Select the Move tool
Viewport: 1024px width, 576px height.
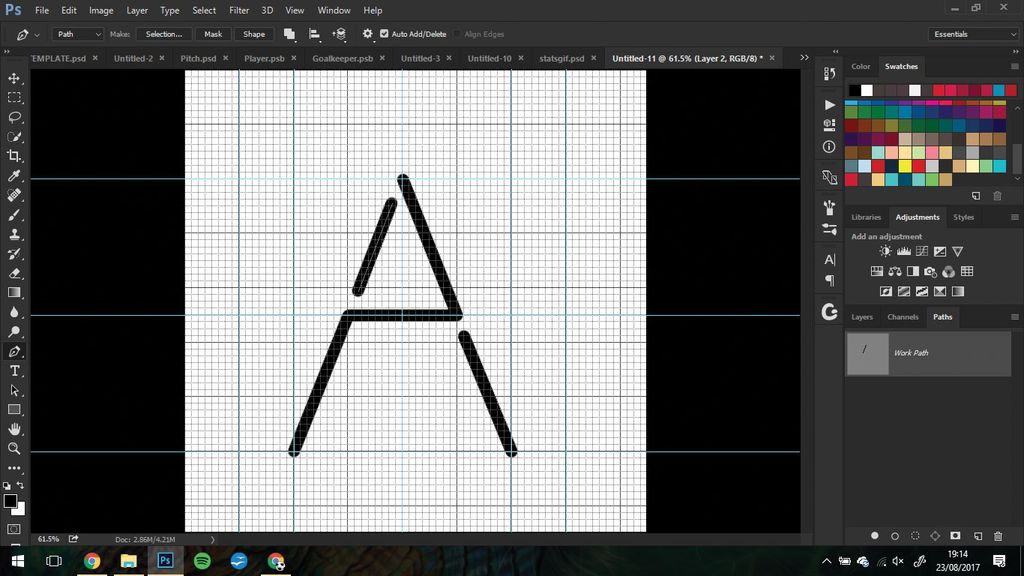click(x=13, y=76)
